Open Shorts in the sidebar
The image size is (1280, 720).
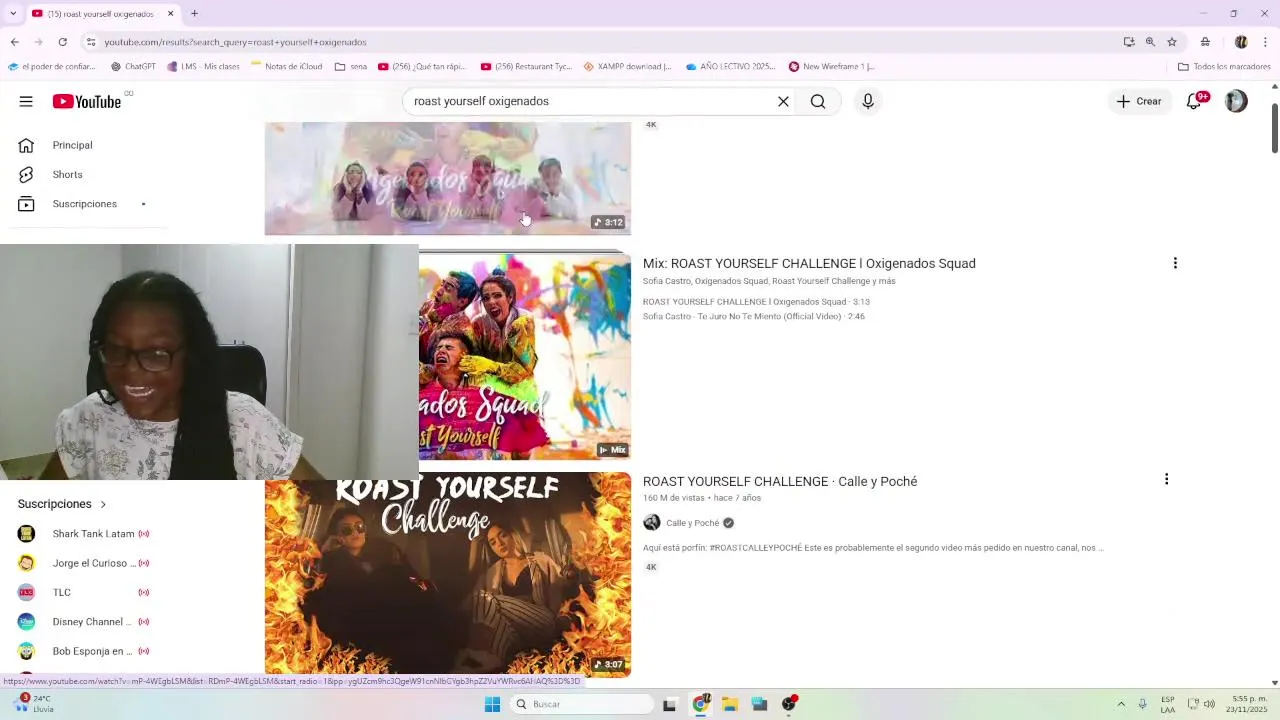pos(68,174)
